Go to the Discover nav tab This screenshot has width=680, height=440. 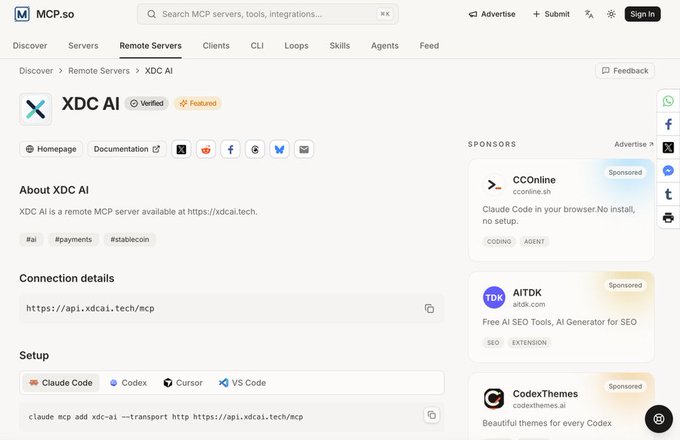(x=30, y=46)
